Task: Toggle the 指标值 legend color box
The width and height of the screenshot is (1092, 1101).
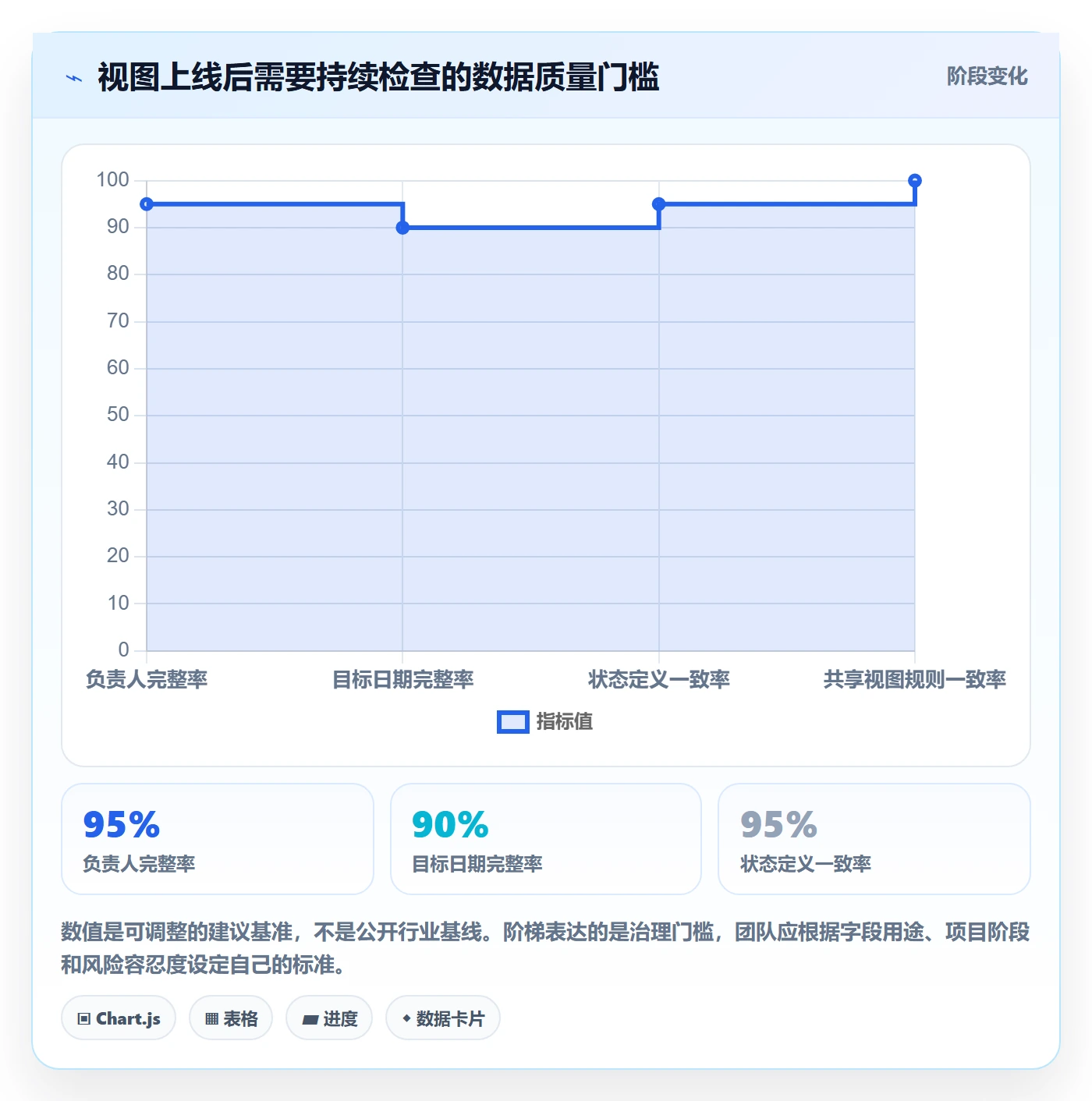Action: point(513,722)
